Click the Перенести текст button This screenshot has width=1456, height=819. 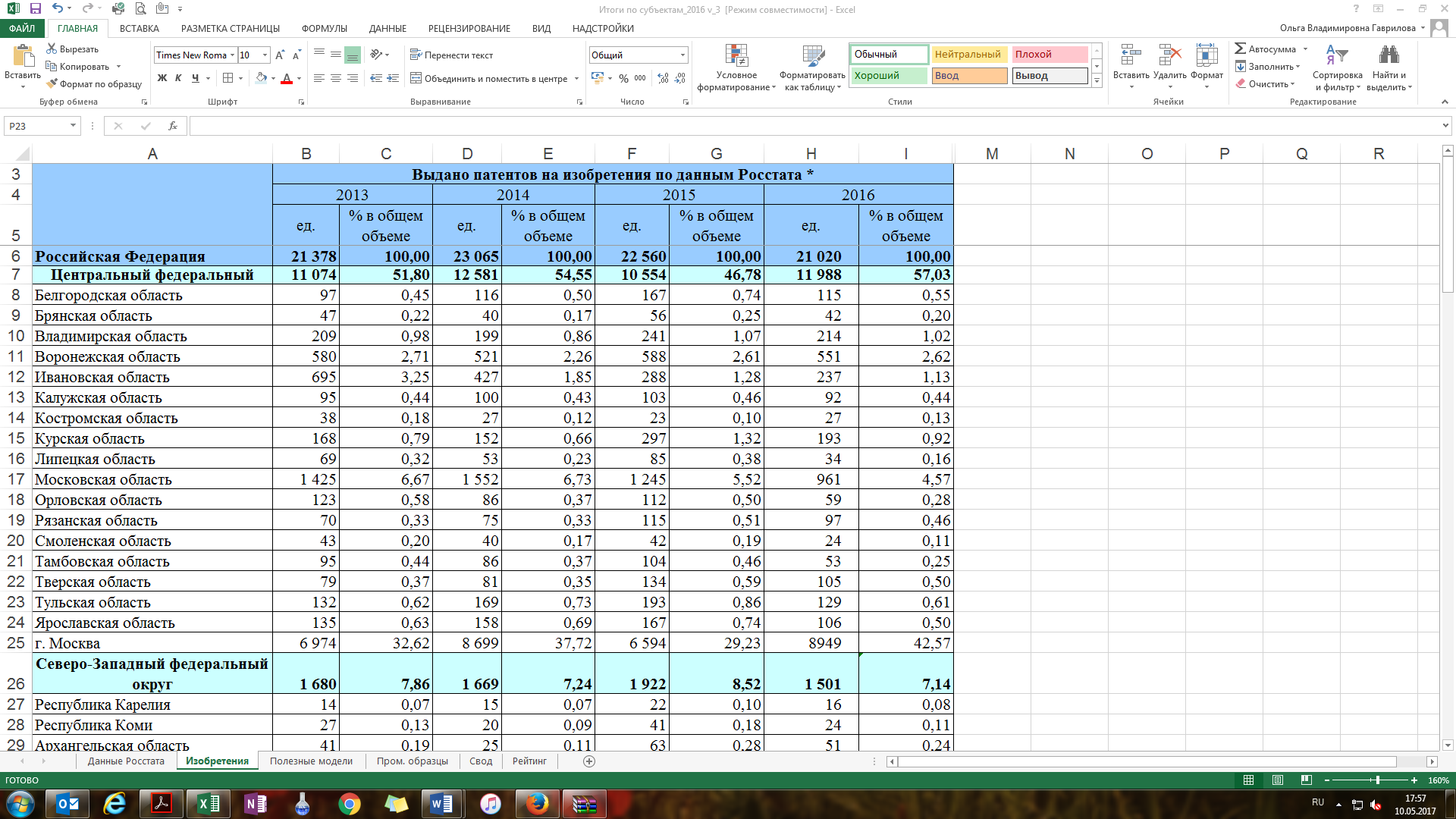click(x=451, y=55)
